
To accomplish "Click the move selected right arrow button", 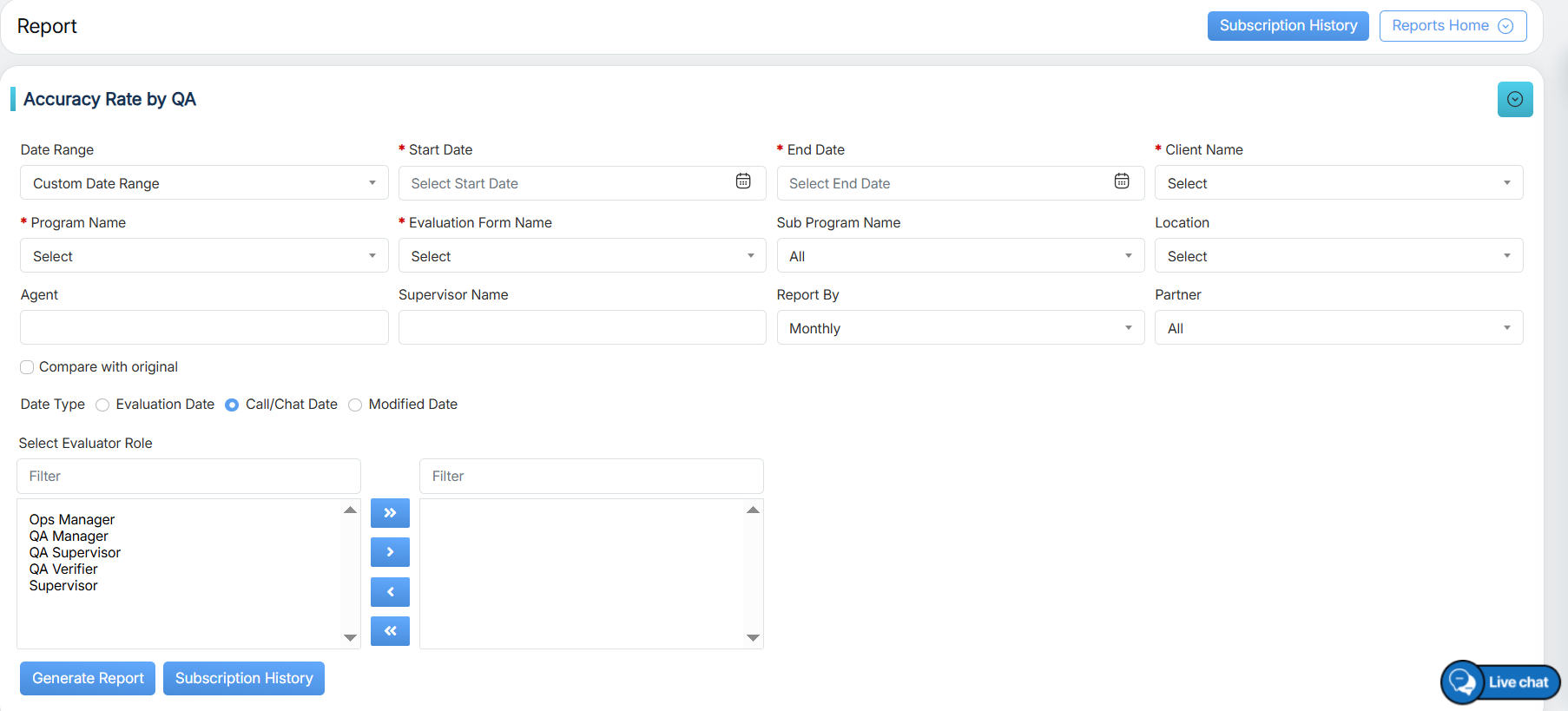I will 390,552.
